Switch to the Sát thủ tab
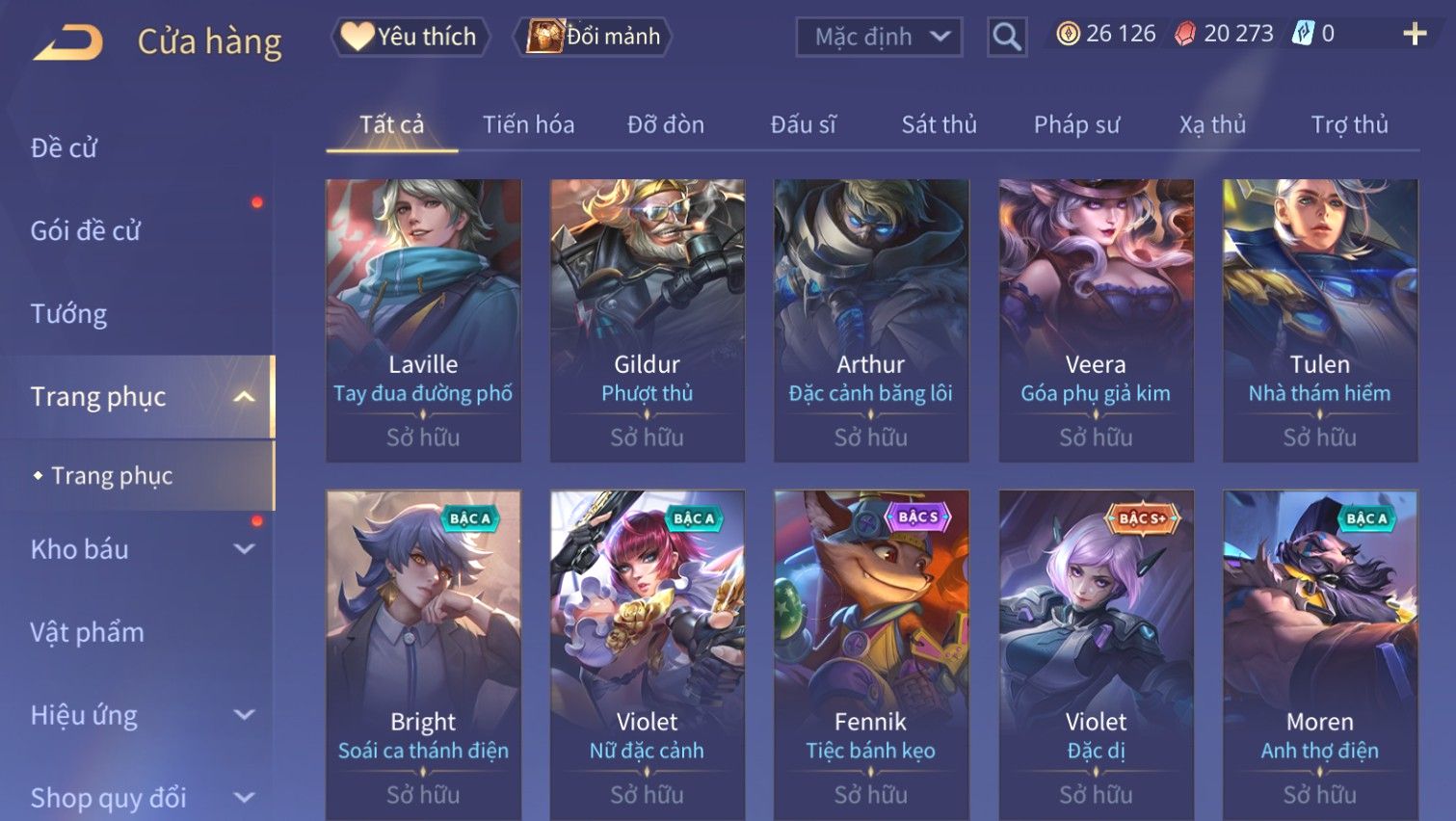 pyautogui.click(x=939, y=124)
